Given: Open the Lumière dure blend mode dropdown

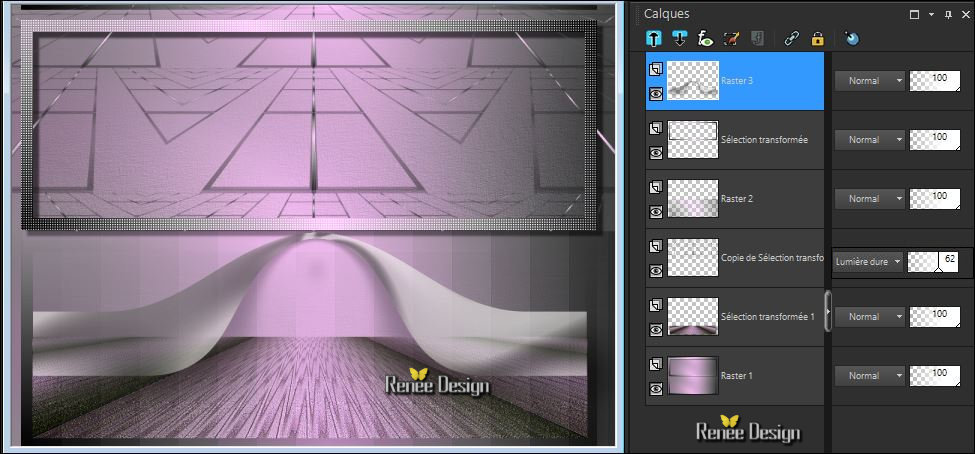Looking at the screenshot, I should [x=868, y=262].
